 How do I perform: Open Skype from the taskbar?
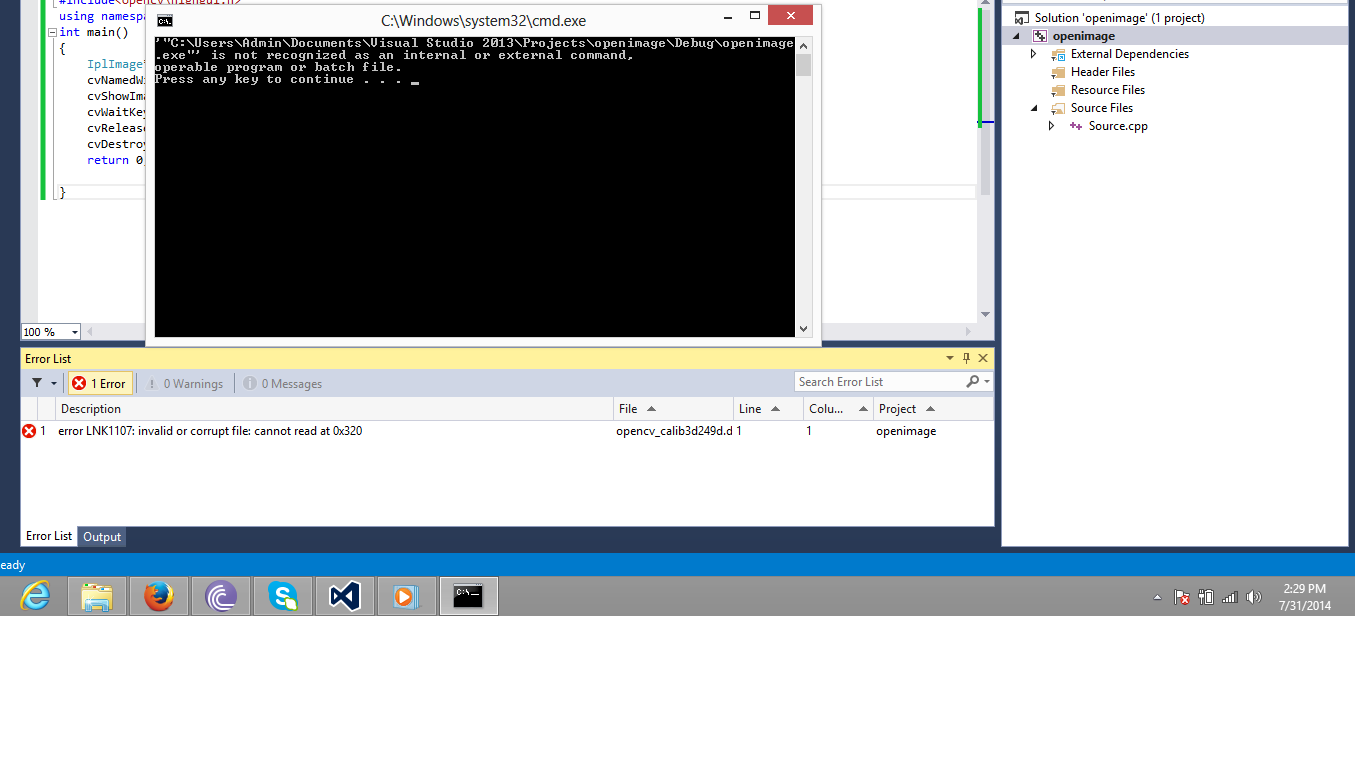click(x=283, y=596)
